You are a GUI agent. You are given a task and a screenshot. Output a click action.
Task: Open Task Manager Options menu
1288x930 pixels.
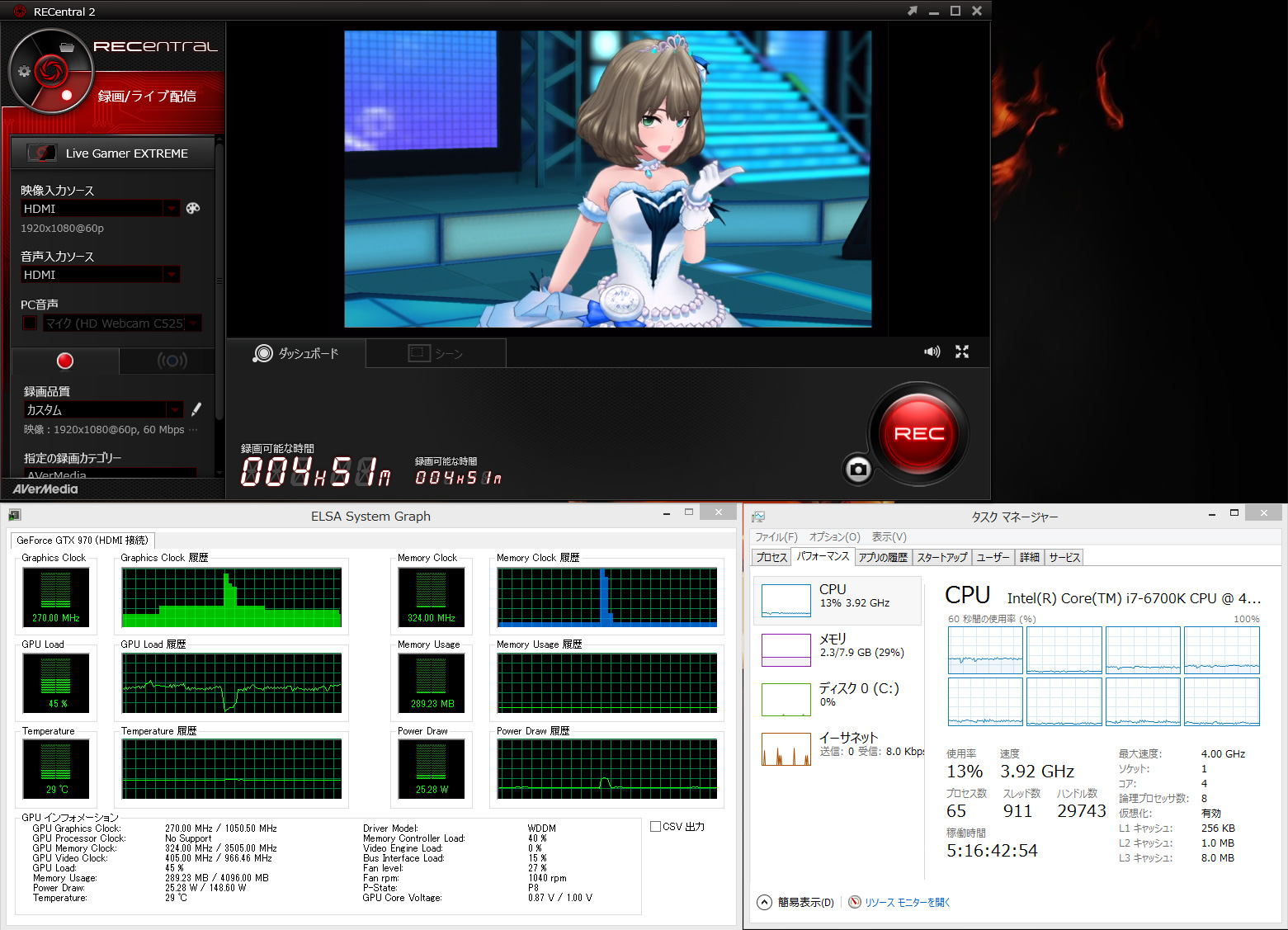tap(834, 536)
